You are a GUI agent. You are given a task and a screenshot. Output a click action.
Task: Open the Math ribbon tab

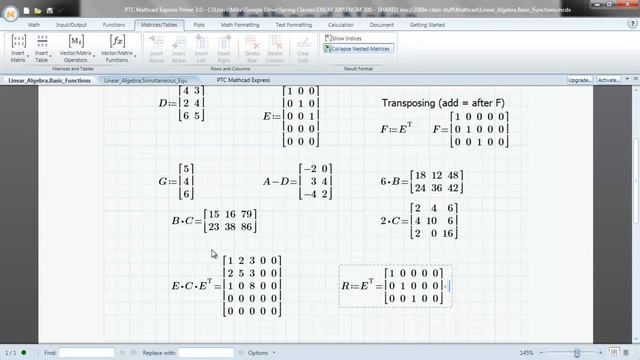[34, 25]
